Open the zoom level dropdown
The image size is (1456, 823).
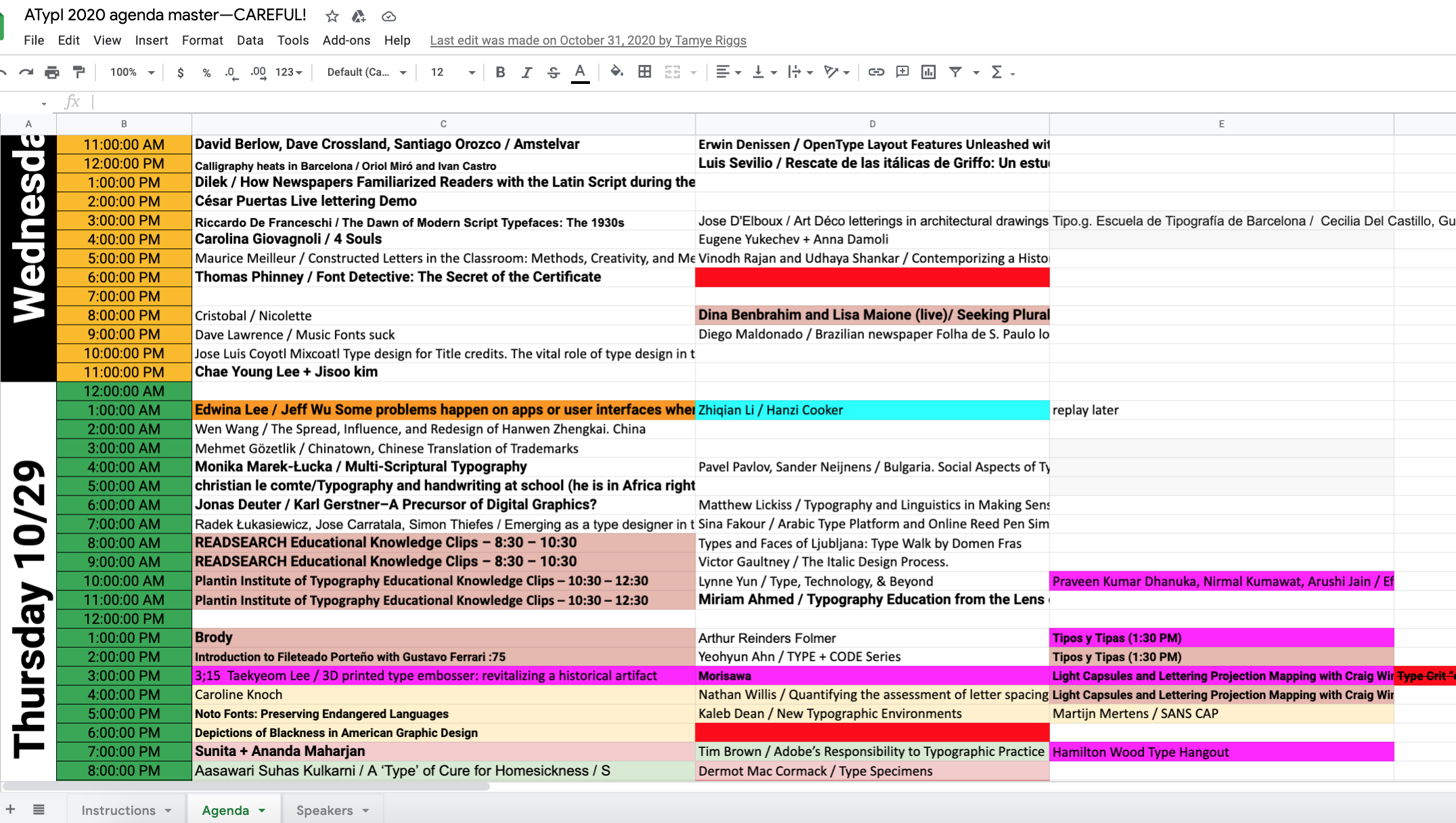tap(133, 72)
